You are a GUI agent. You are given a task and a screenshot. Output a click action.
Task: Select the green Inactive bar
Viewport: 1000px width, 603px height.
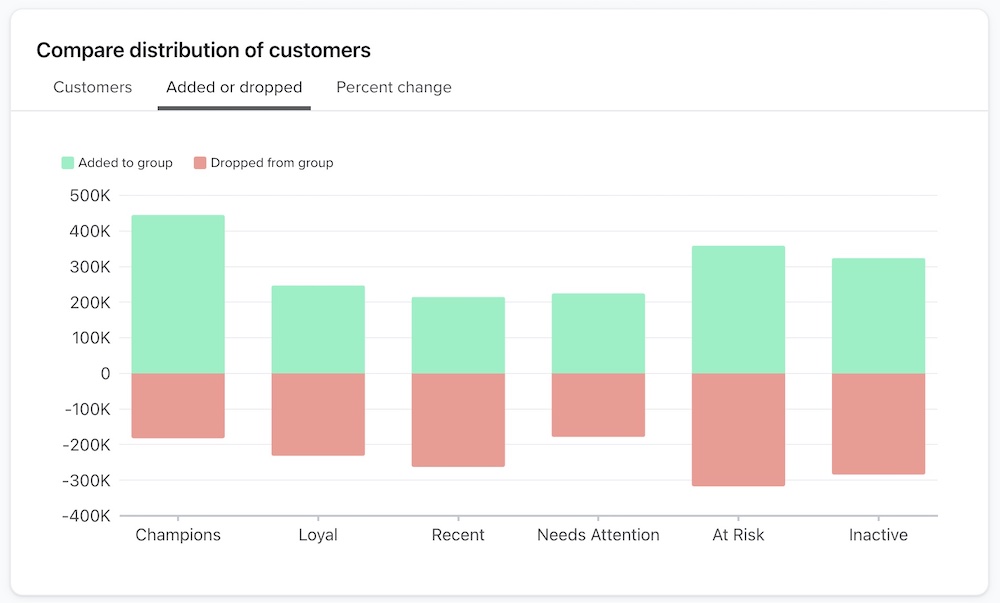tap(878, 315)
